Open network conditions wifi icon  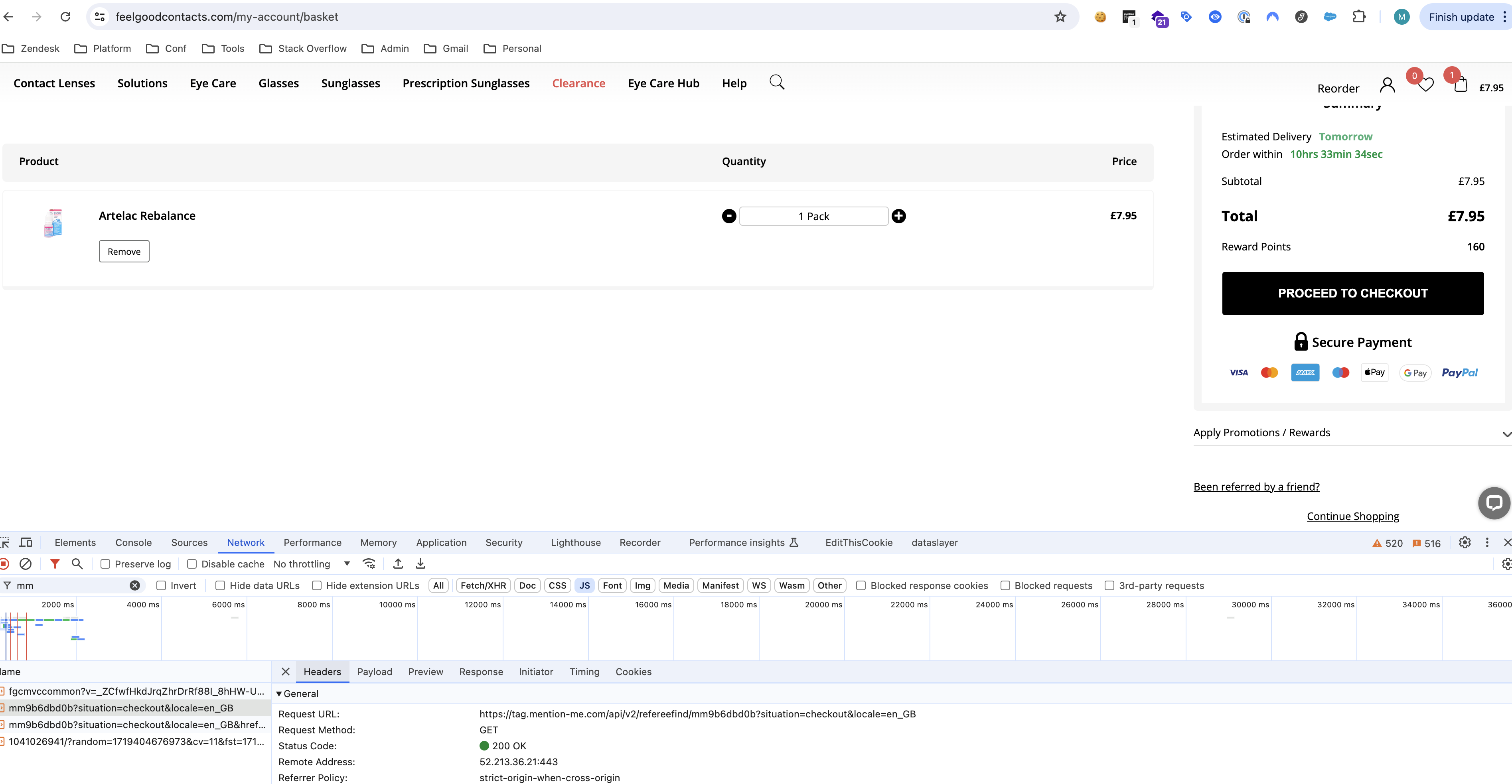[369, 563]
